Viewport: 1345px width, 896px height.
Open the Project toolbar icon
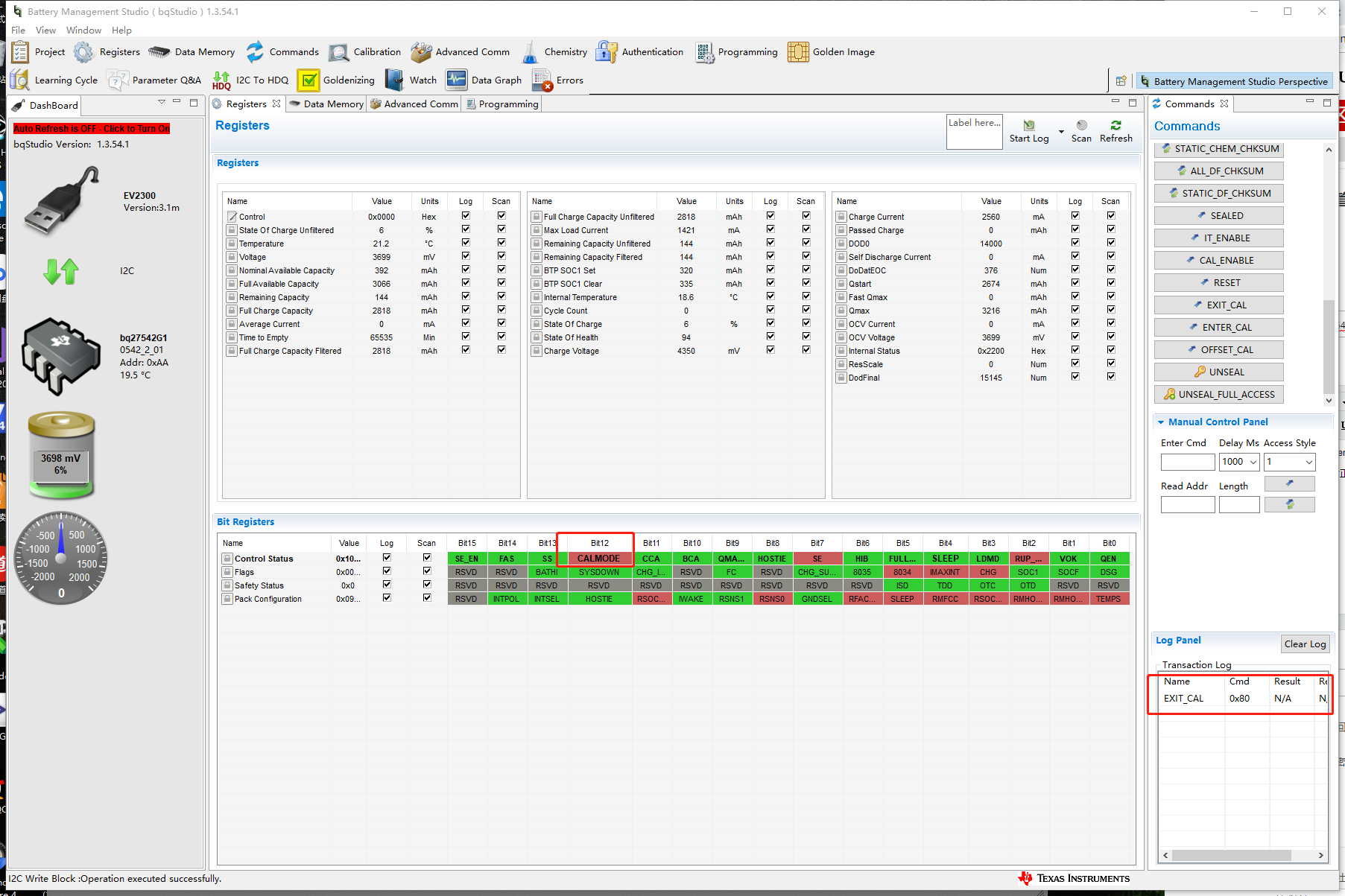click(x=21, y=52)
